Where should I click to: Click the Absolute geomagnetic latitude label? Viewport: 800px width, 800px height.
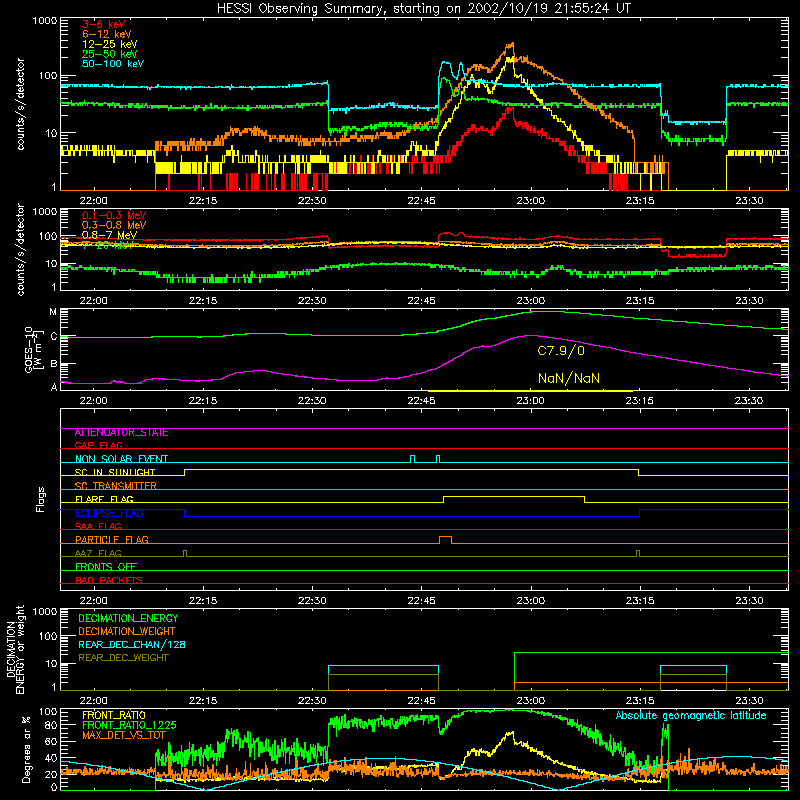coord(691,716)
